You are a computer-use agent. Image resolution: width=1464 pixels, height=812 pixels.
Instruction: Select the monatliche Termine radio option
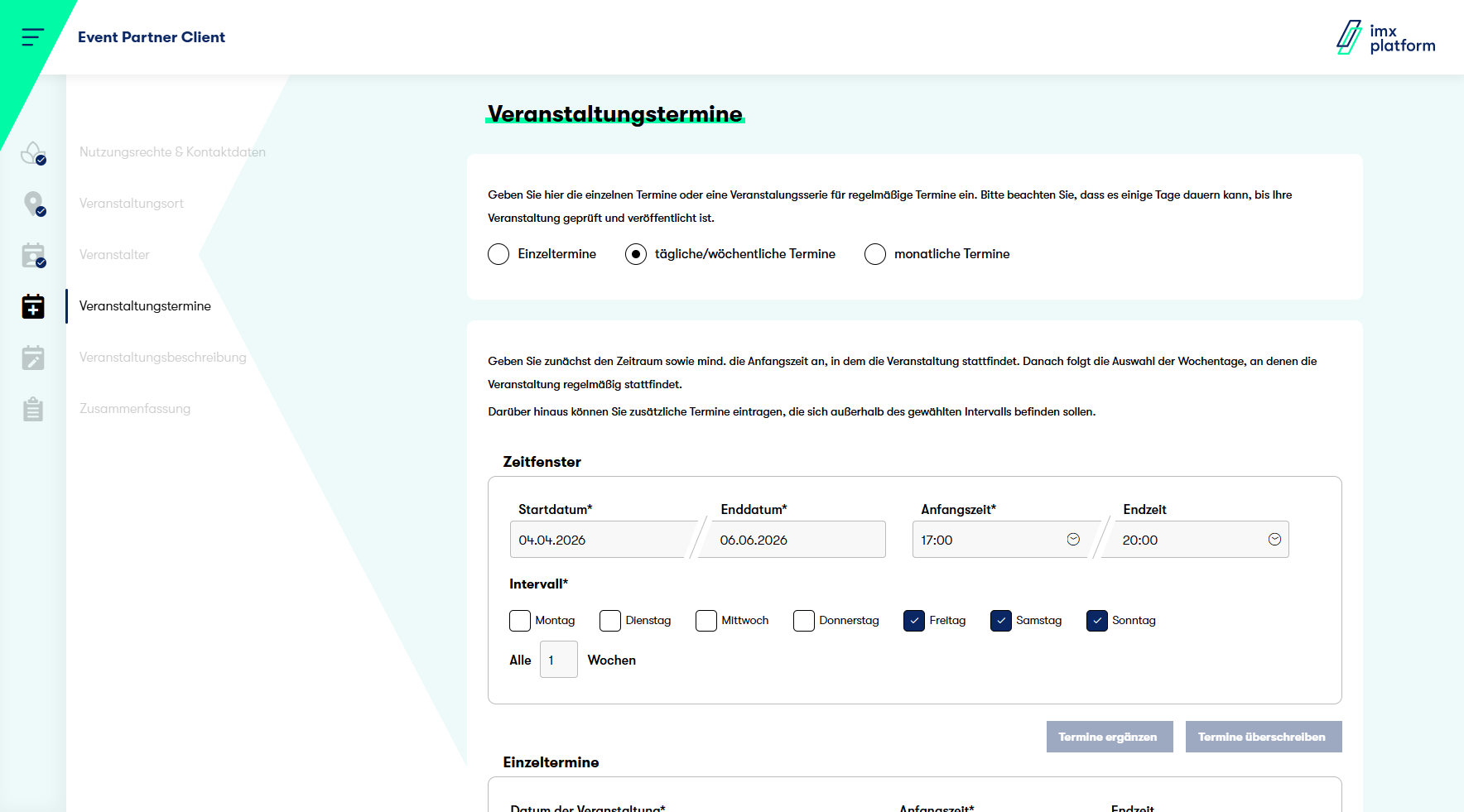pos(875,254)
